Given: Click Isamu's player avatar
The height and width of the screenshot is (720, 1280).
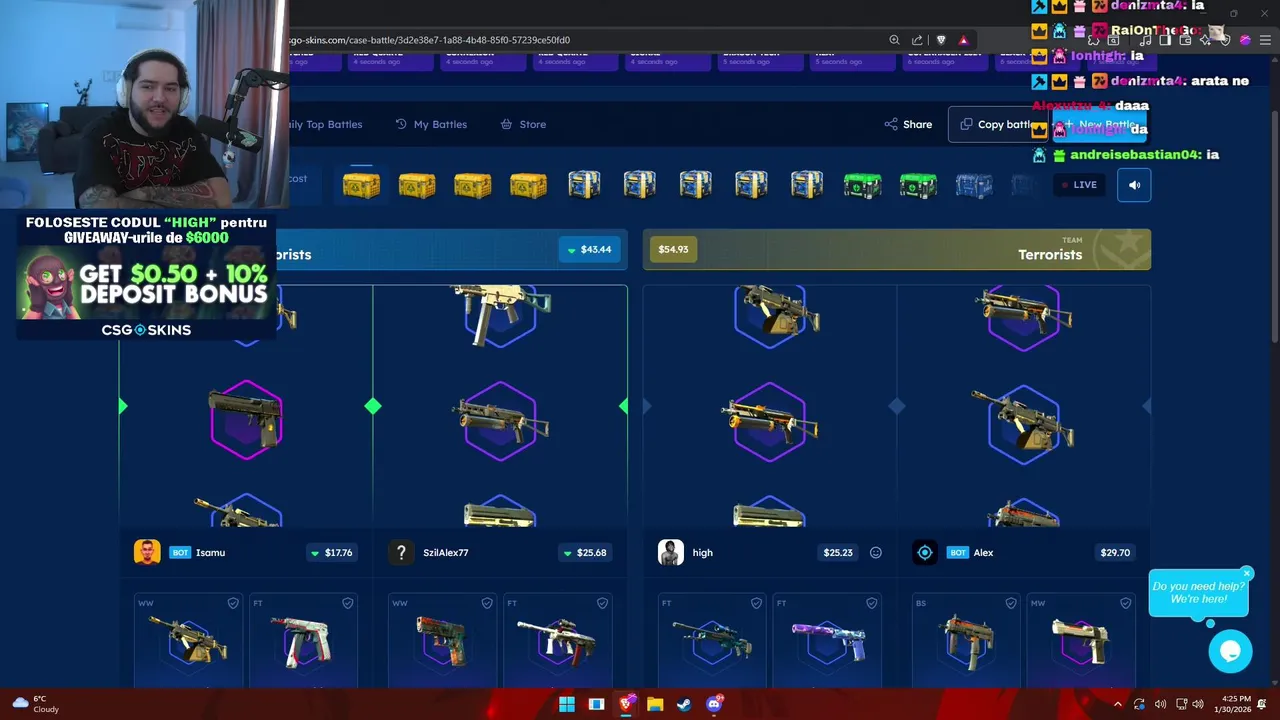Looking at the screenshot, I should point(147,552).
